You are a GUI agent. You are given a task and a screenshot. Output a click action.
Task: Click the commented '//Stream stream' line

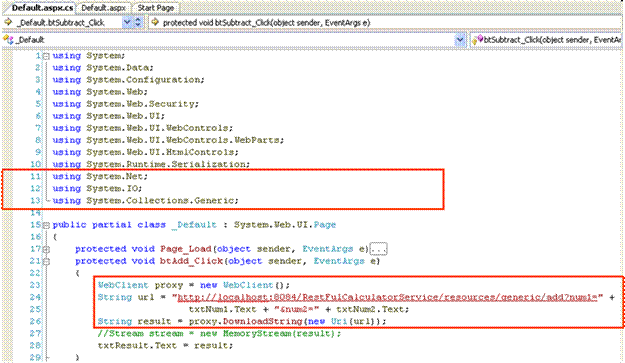tap(220, 334)
